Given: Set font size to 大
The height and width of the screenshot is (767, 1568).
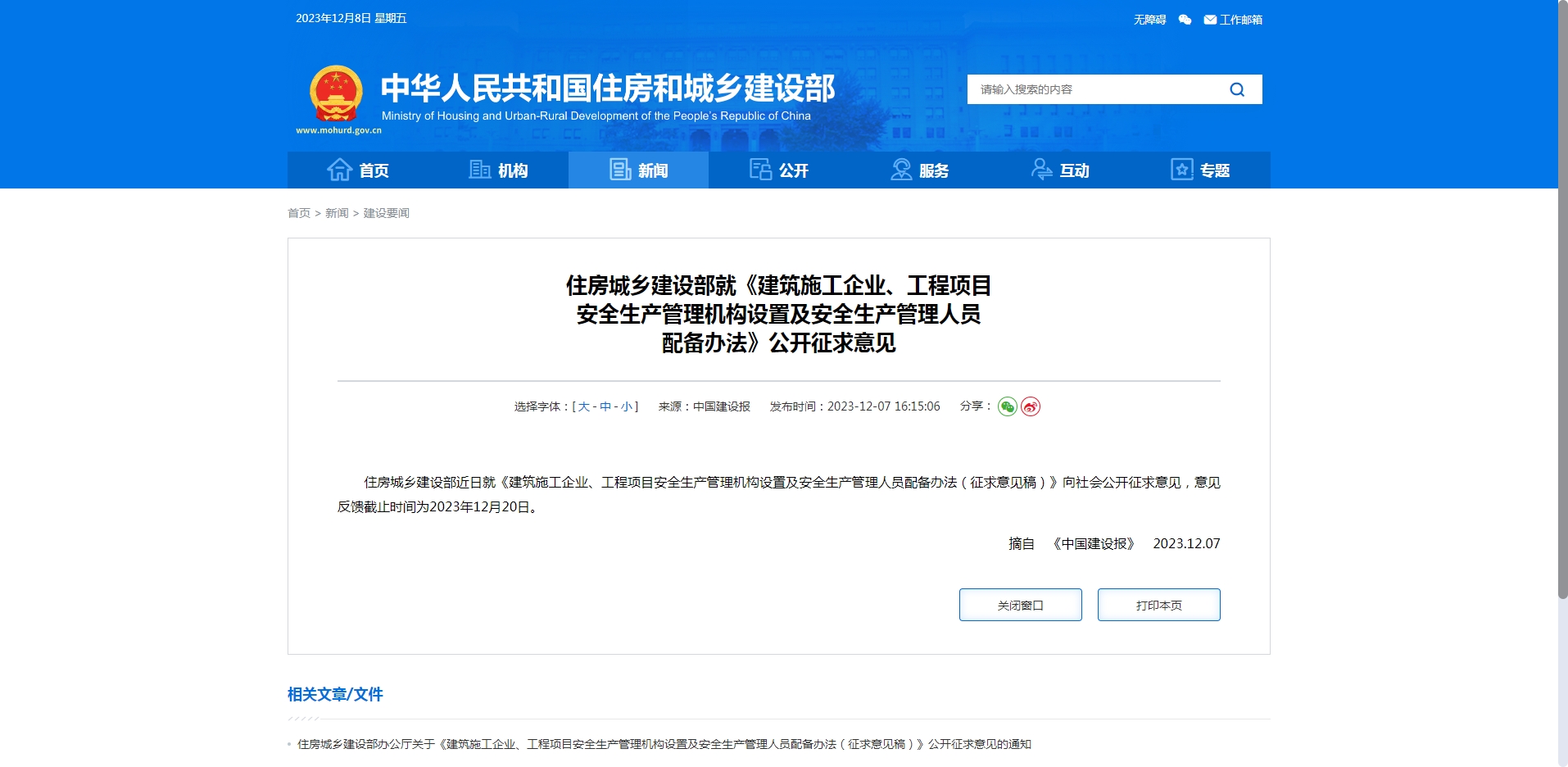Looking at the screenshot, I should (584, 406).
